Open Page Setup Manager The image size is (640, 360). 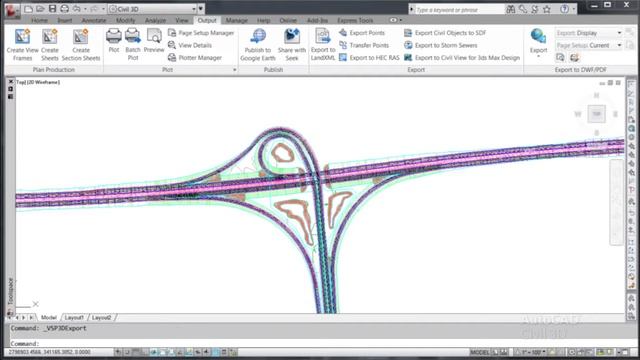[201, 33]
